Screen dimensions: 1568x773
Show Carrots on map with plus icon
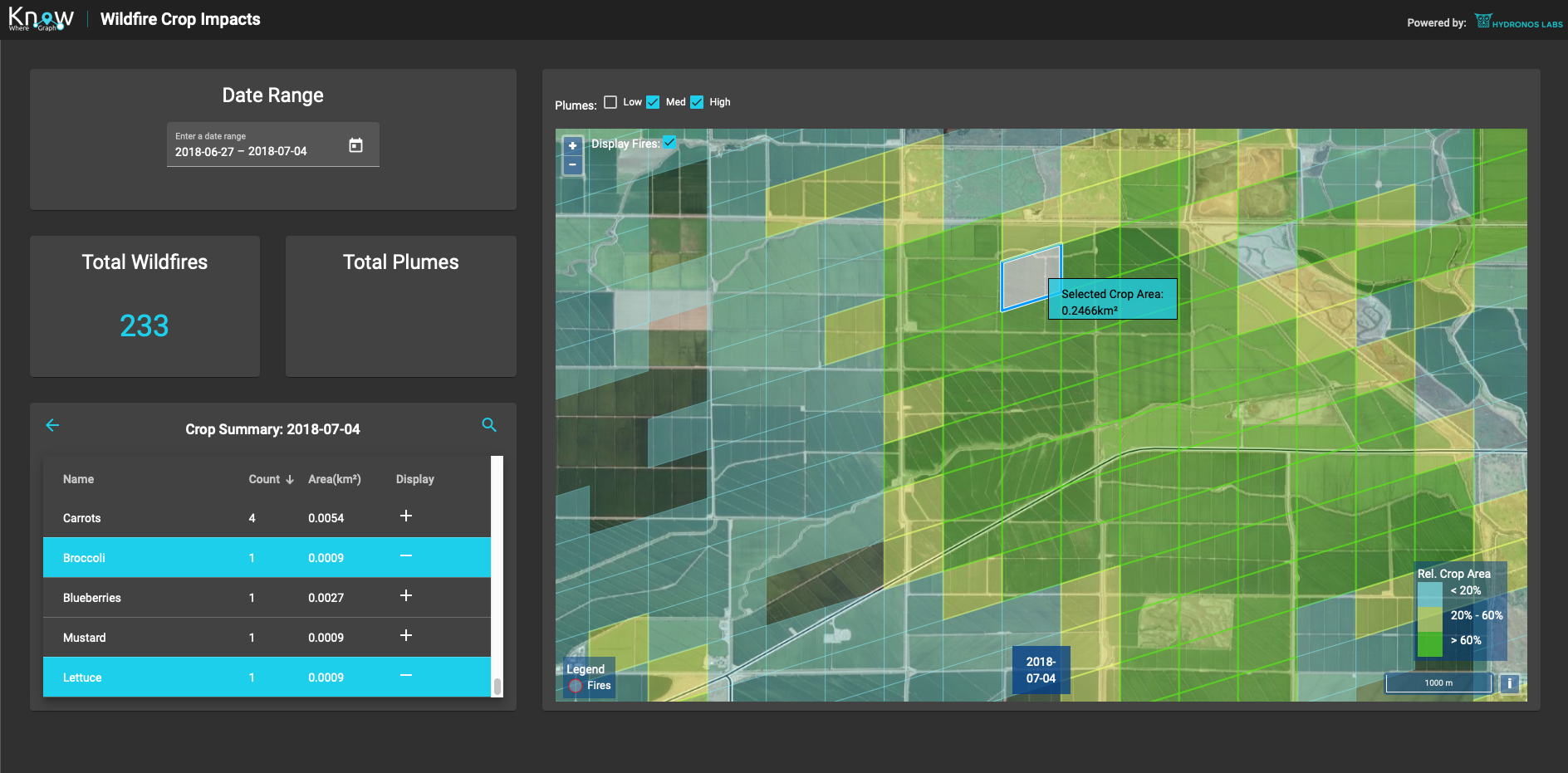click(406, 516)
